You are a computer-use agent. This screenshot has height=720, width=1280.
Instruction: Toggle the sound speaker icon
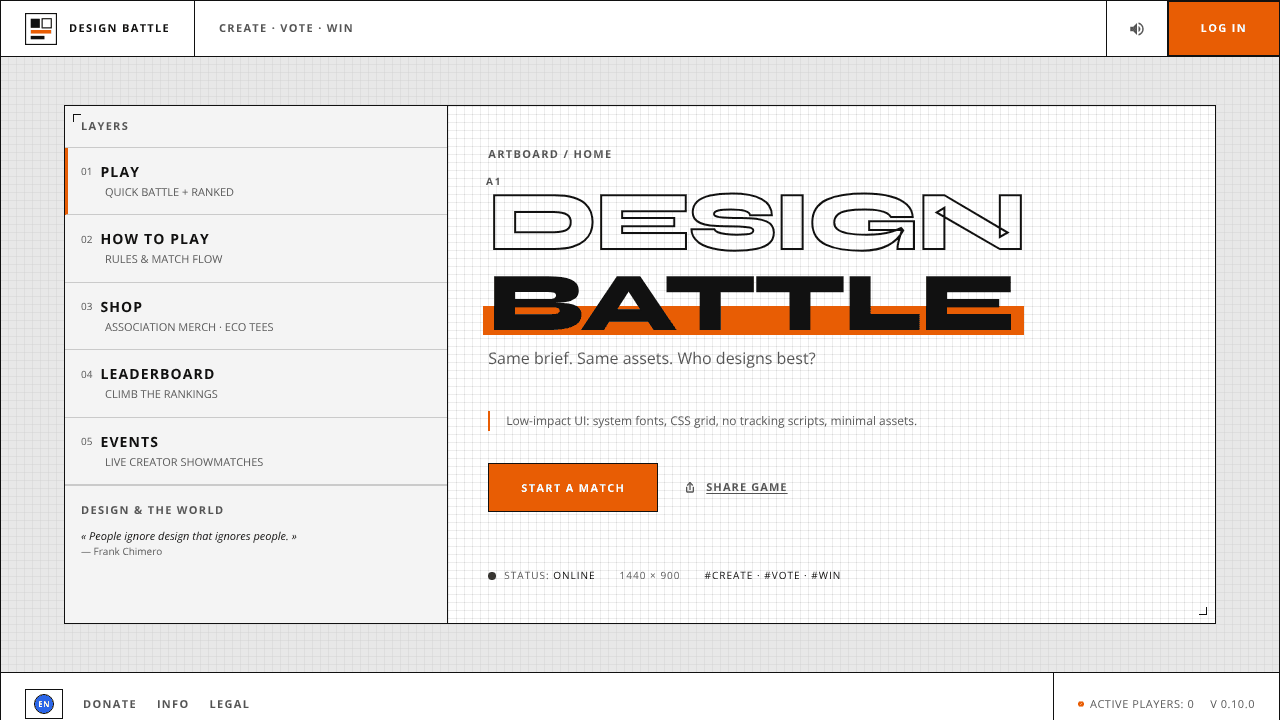coord(1137,29)
